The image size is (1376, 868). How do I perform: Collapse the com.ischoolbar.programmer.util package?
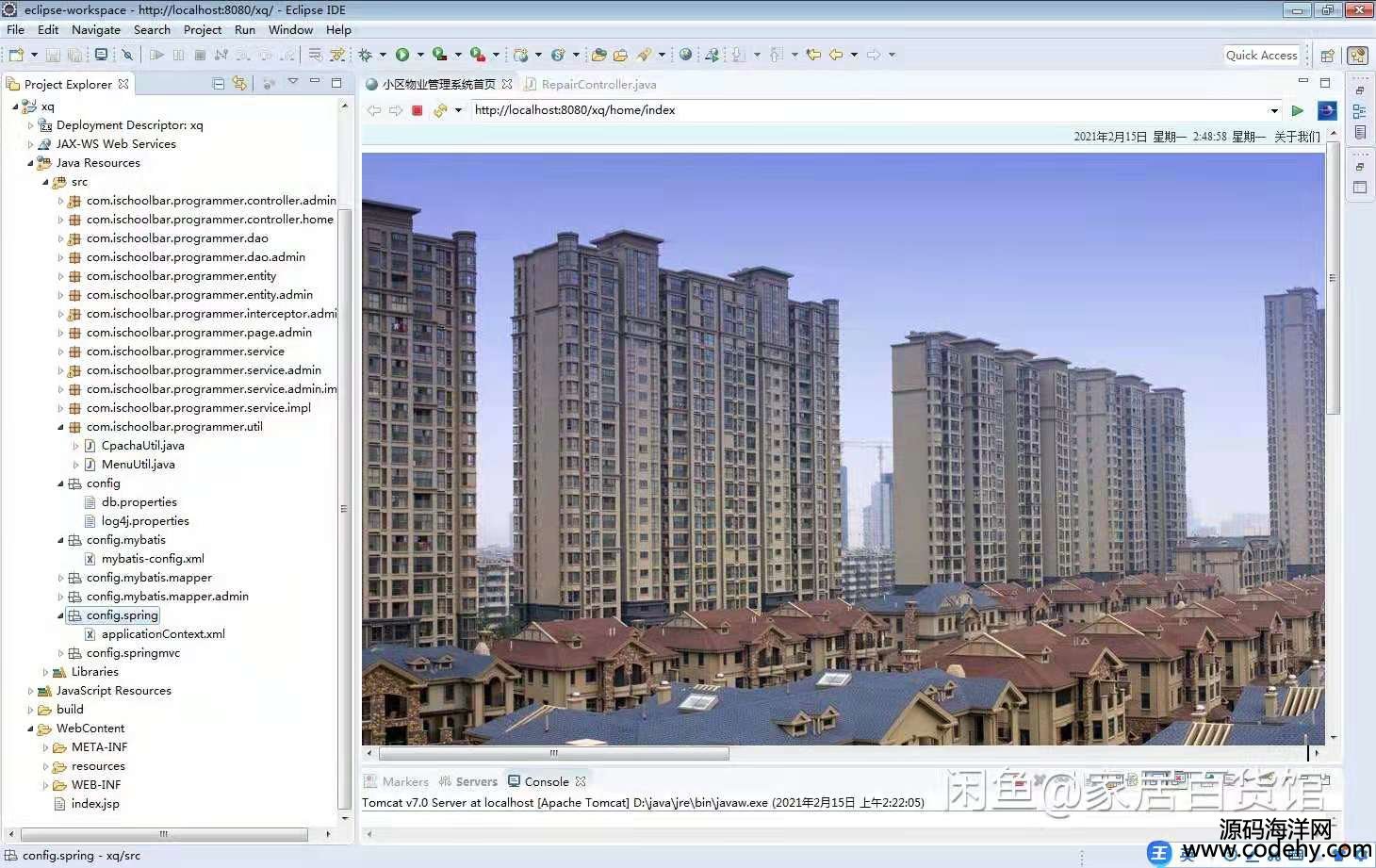tap(60, 427)
